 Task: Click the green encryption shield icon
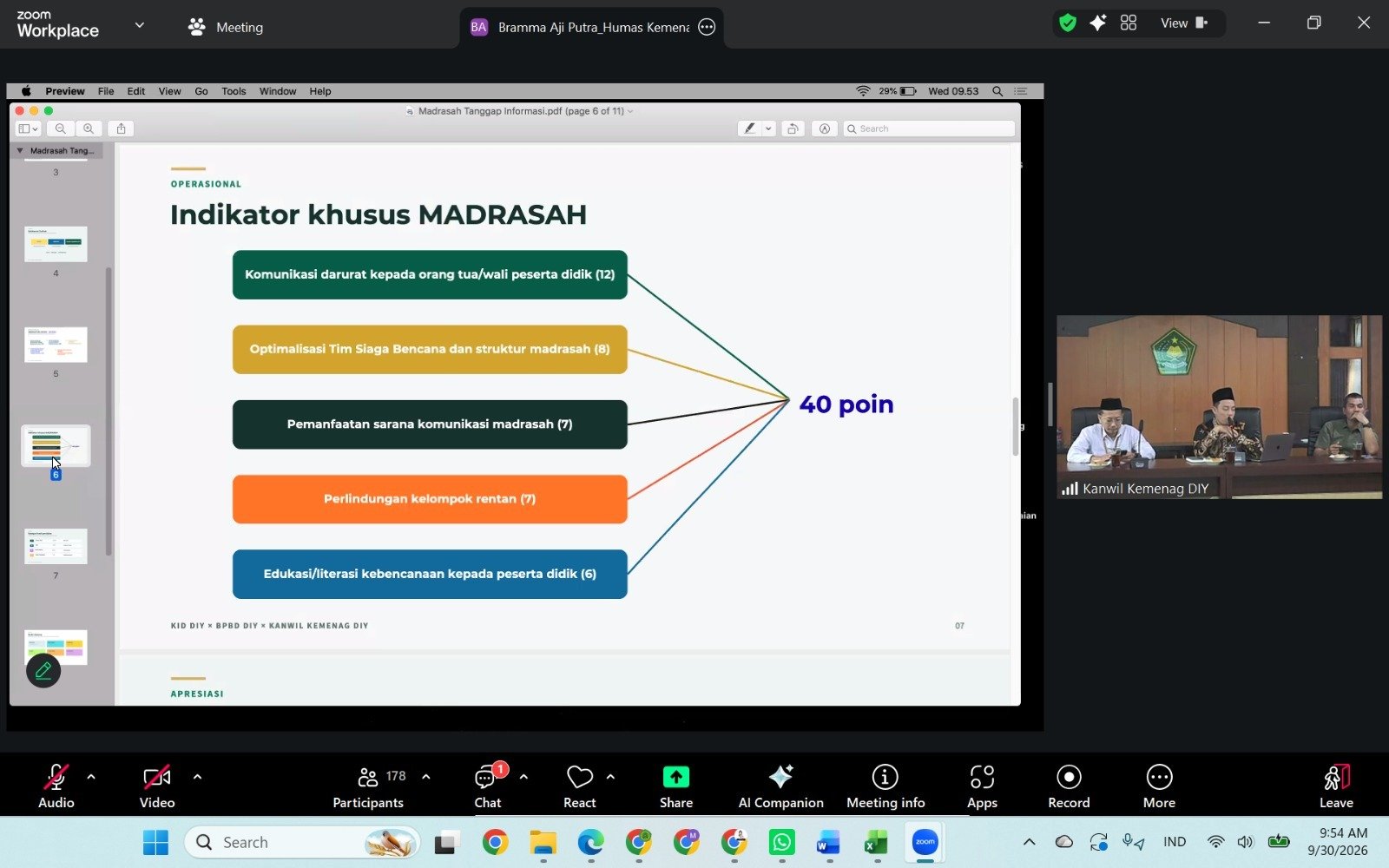click(1068, 23)
